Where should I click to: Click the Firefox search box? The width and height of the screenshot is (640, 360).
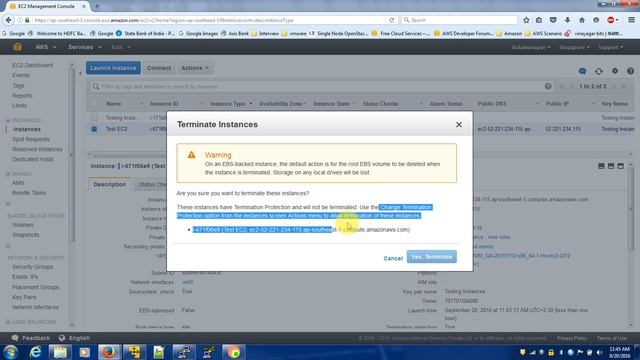[459, 20]
